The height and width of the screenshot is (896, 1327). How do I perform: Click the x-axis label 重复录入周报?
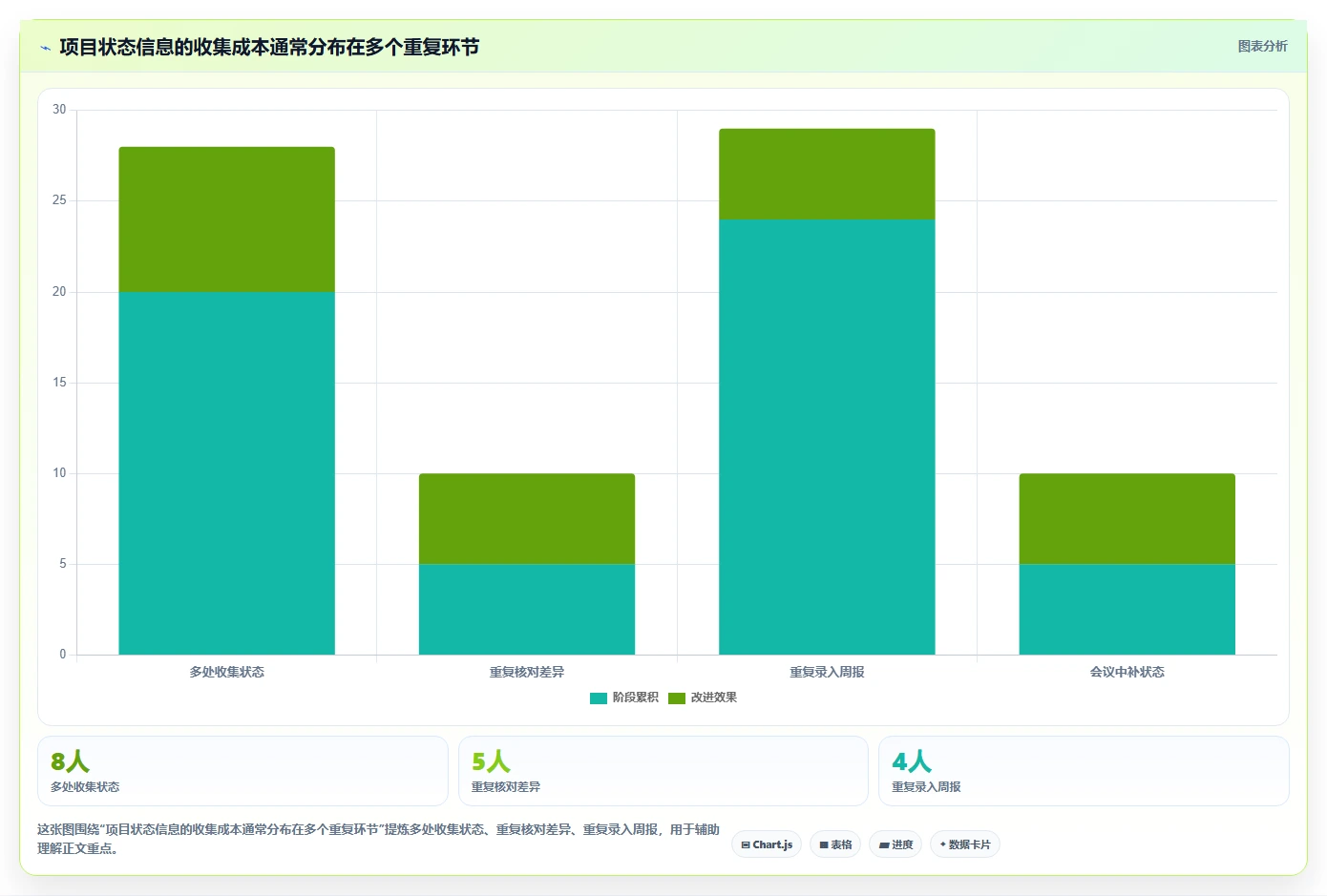827,672
